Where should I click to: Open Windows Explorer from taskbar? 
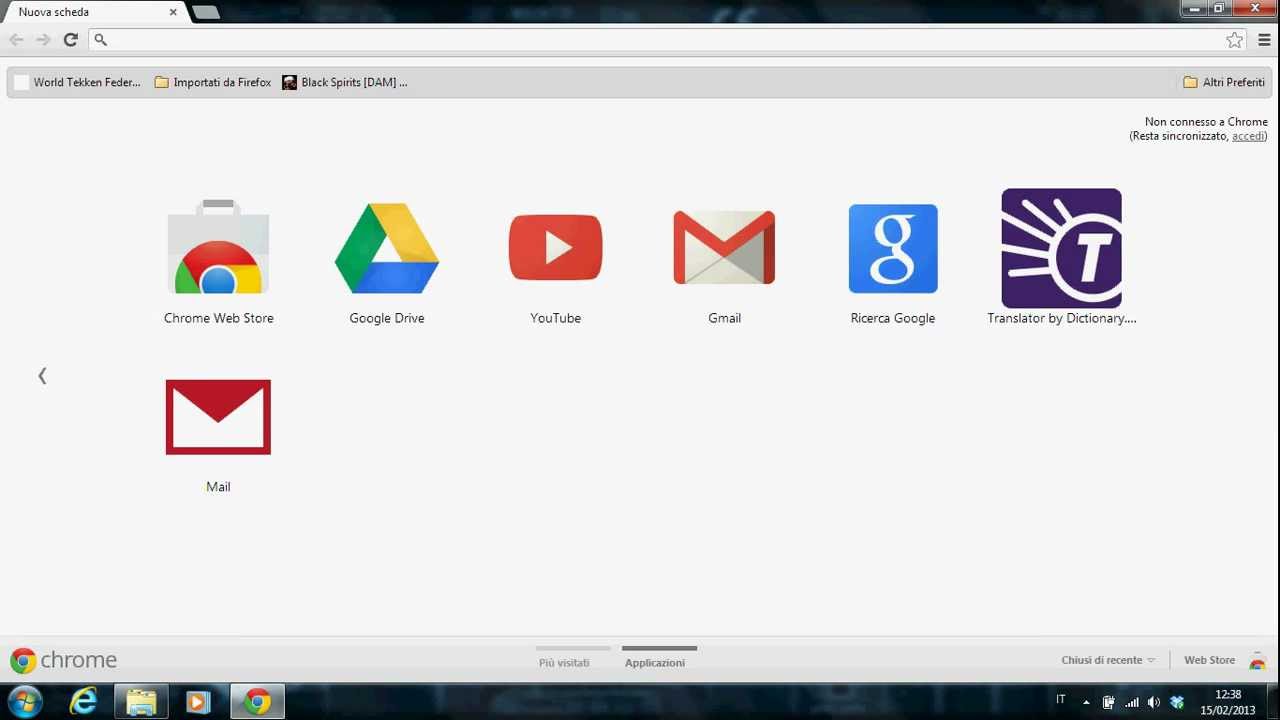click(x=141, y=702)
